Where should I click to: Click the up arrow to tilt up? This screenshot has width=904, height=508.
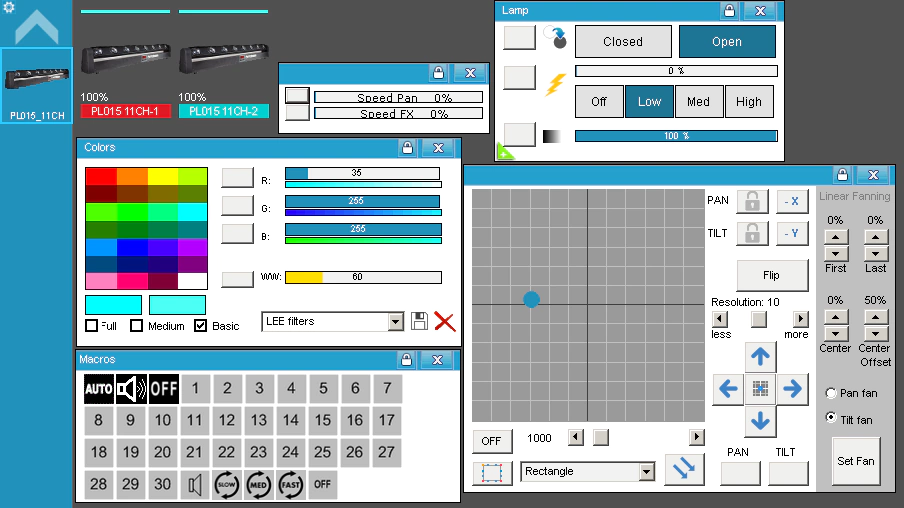760,356
